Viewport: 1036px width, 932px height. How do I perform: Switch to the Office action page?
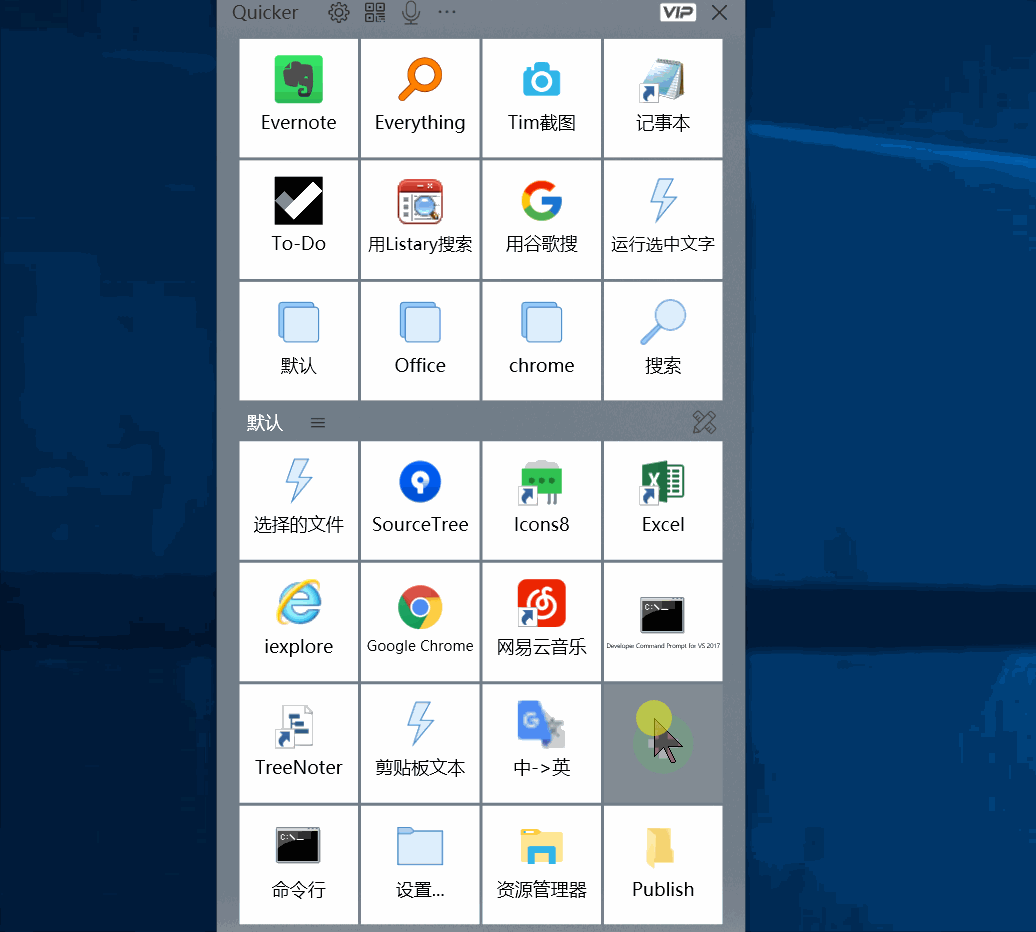coord(420,341)
